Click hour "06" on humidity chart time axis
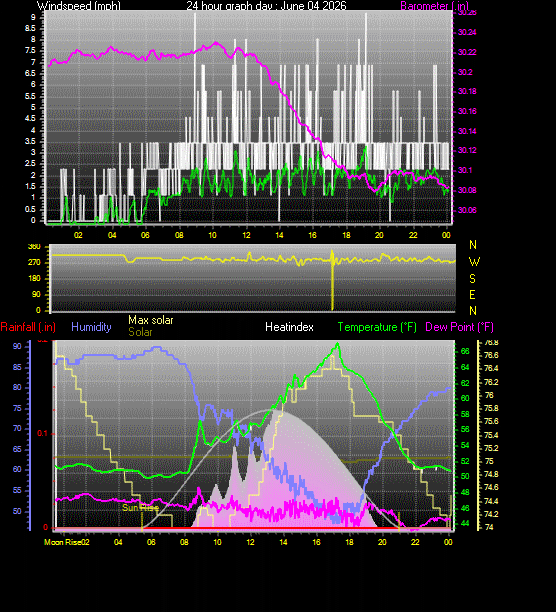Screen dimensions: 556x612 tap(151, 542)
